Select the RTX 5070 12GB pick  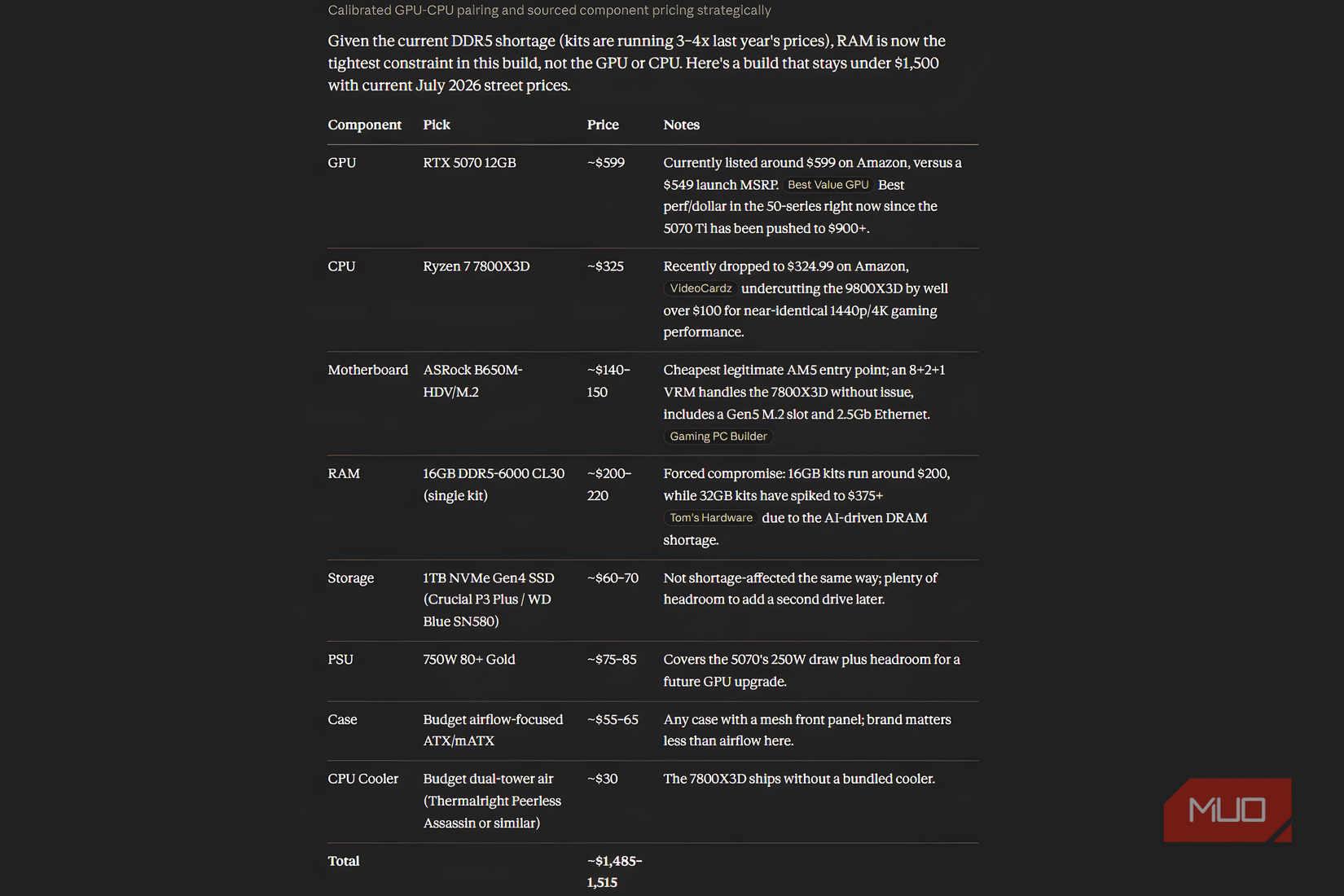[469, 163]
